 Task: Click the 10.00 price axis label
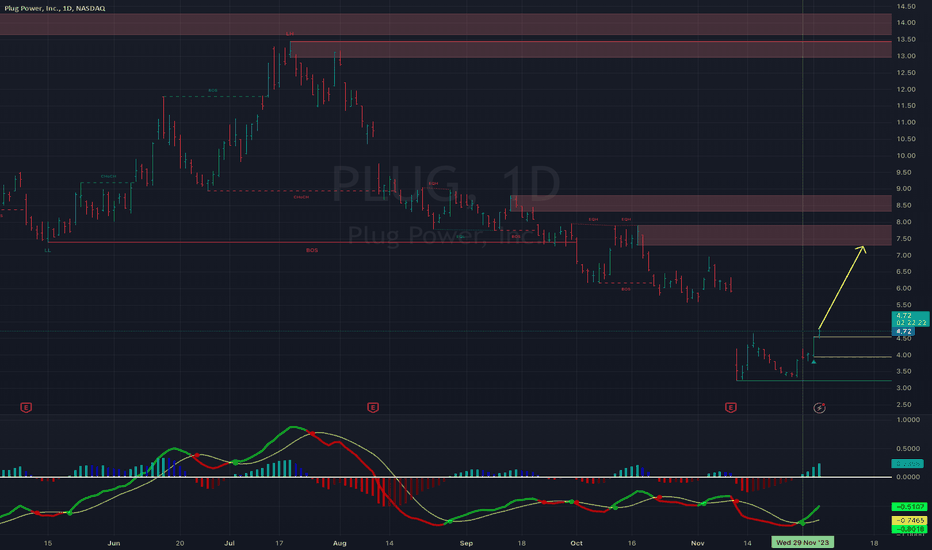coord(906,156)
